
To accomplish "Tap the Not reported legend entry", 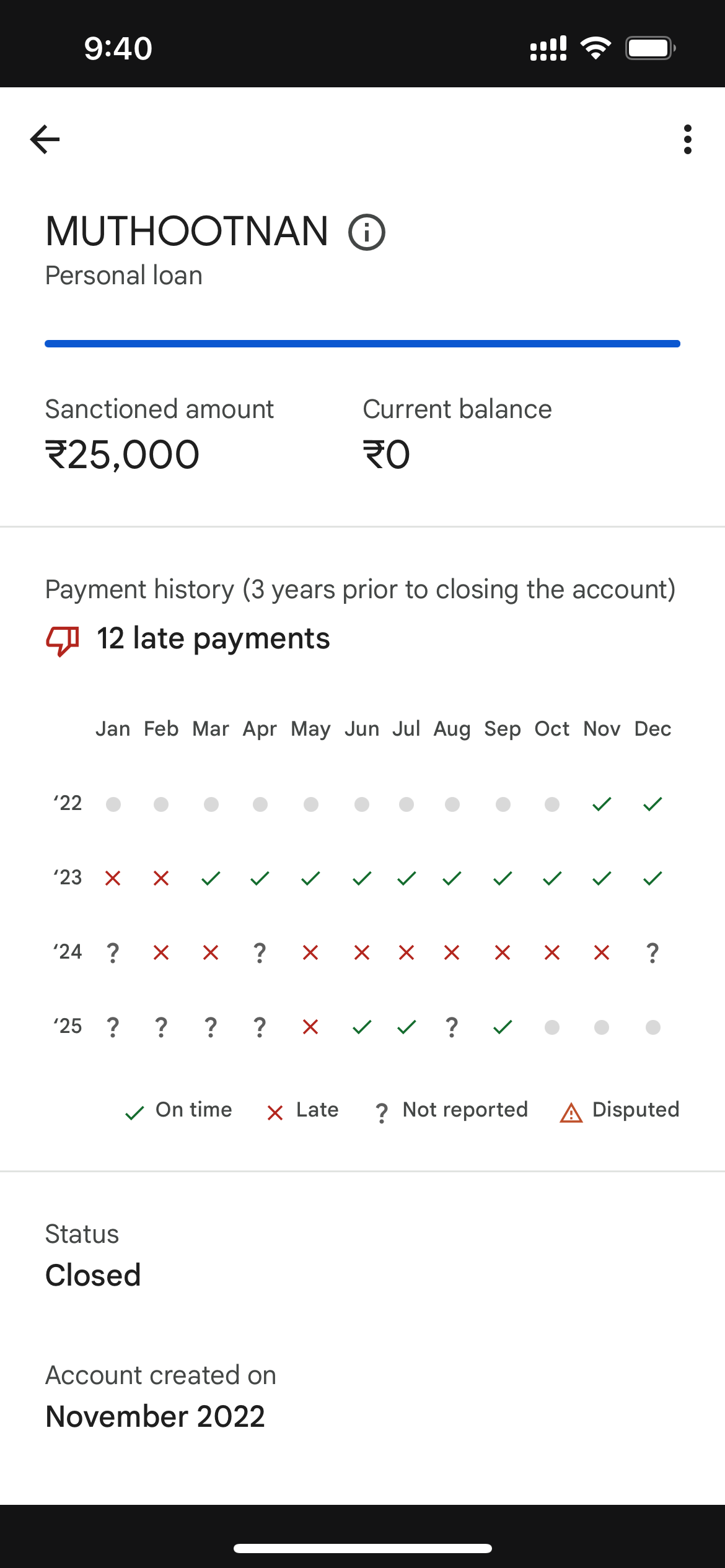I will click(451, 1110).
